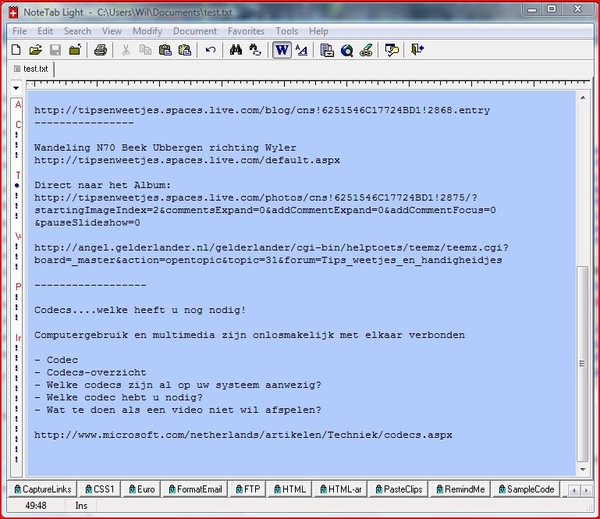Click the line '- Codecs-overzicht'
The image size is (600, 519).
point(90,372)
